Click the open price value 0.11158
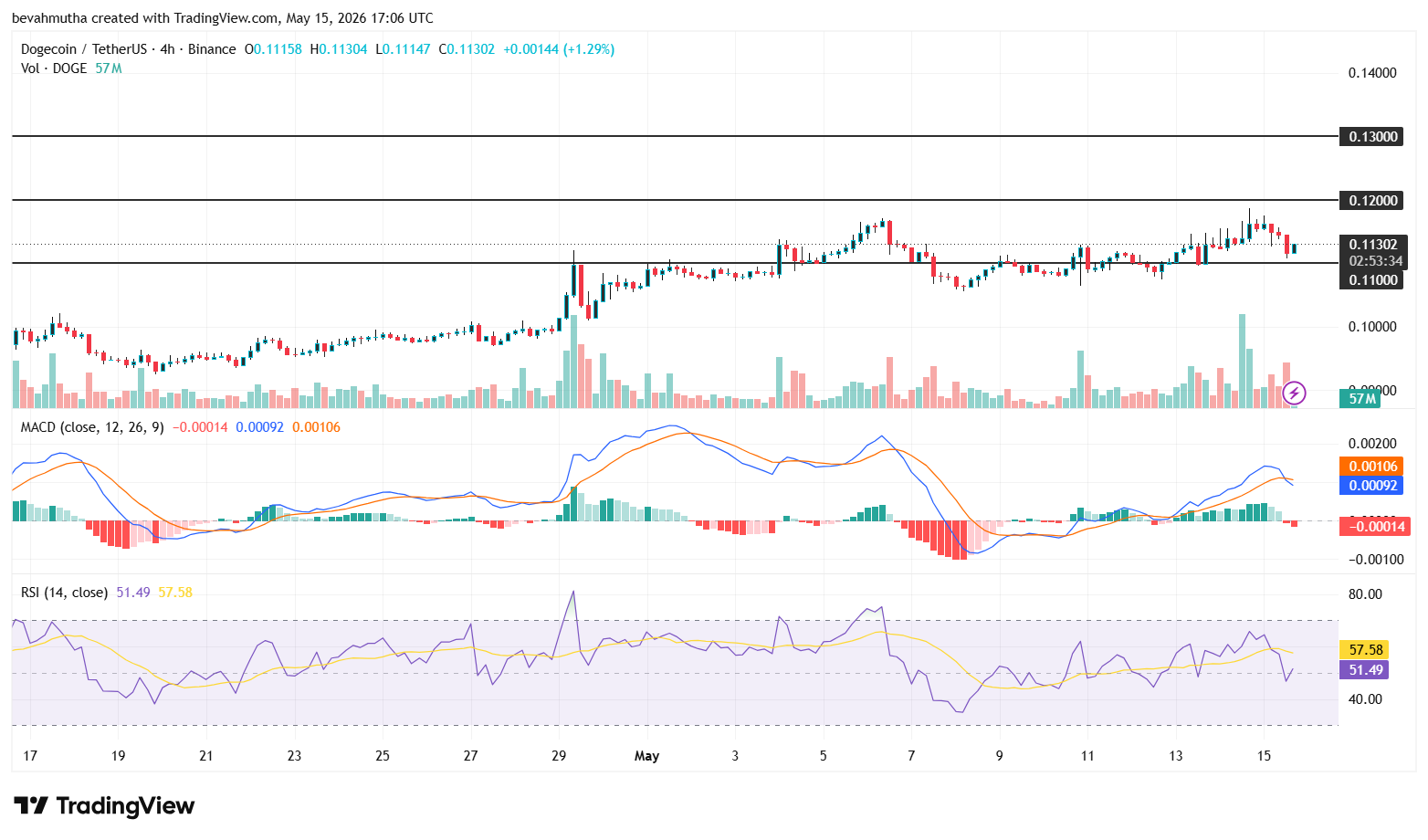Viewport: 1428px width, 840px height. 278,49
